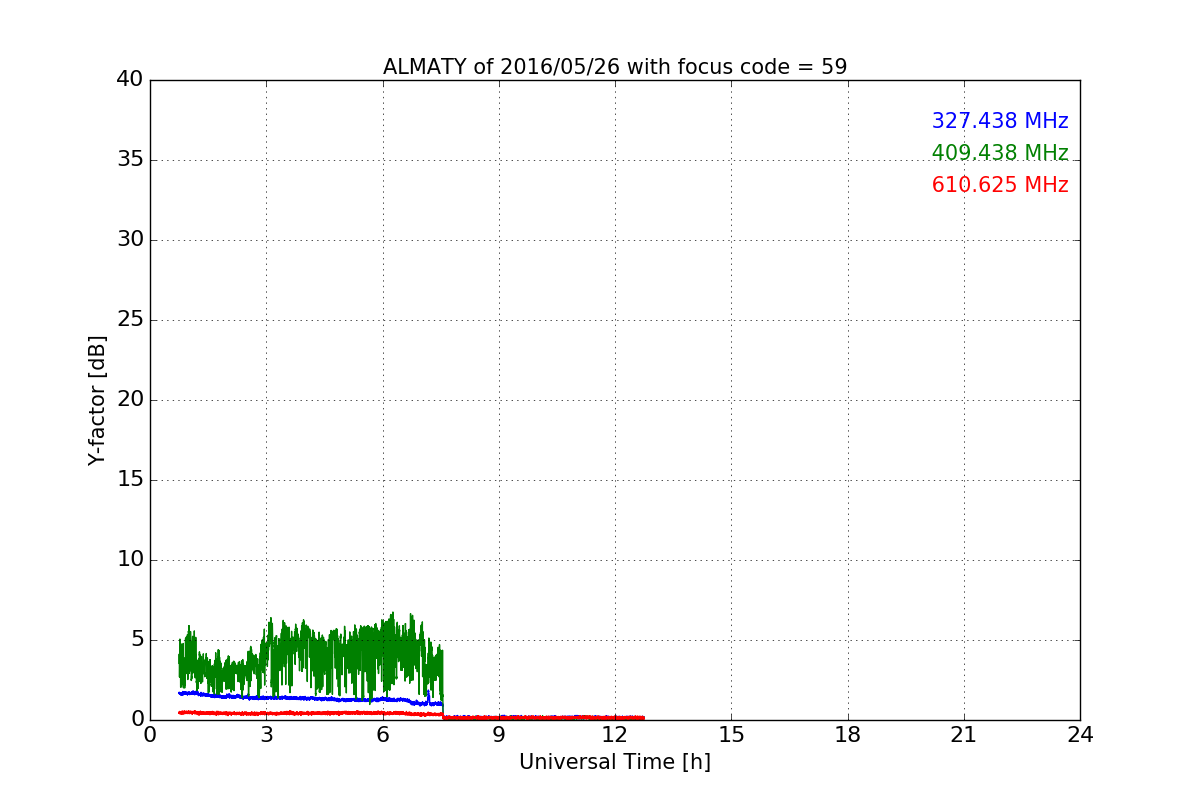Image resolution: width=1200 pixels, height=800 pixels.
Task: Select the green '409.438 MHz' legend label
Action: tap(1000, 153)
